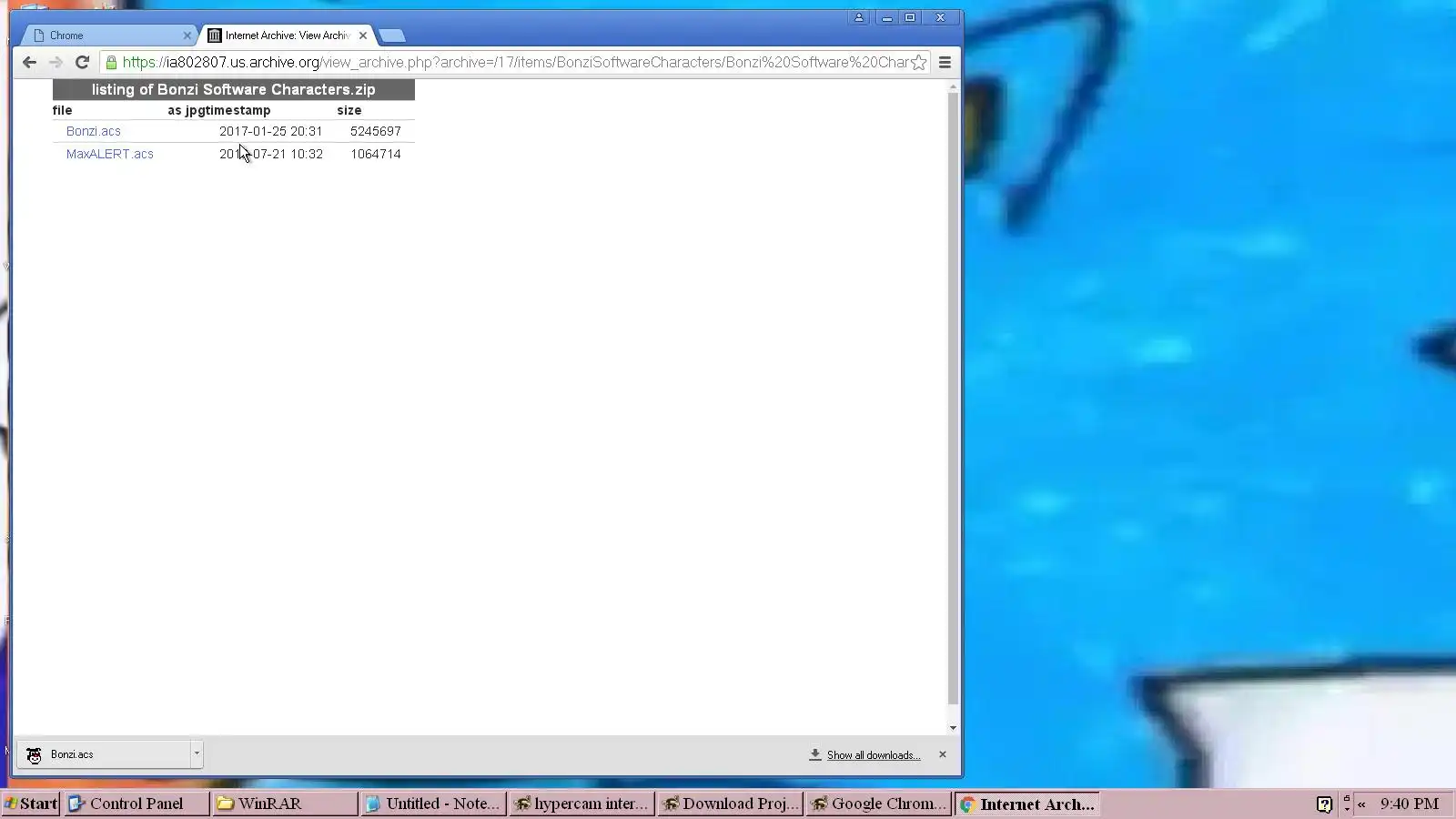
Task: Click Show all downloads link
Action: (873, 755)
